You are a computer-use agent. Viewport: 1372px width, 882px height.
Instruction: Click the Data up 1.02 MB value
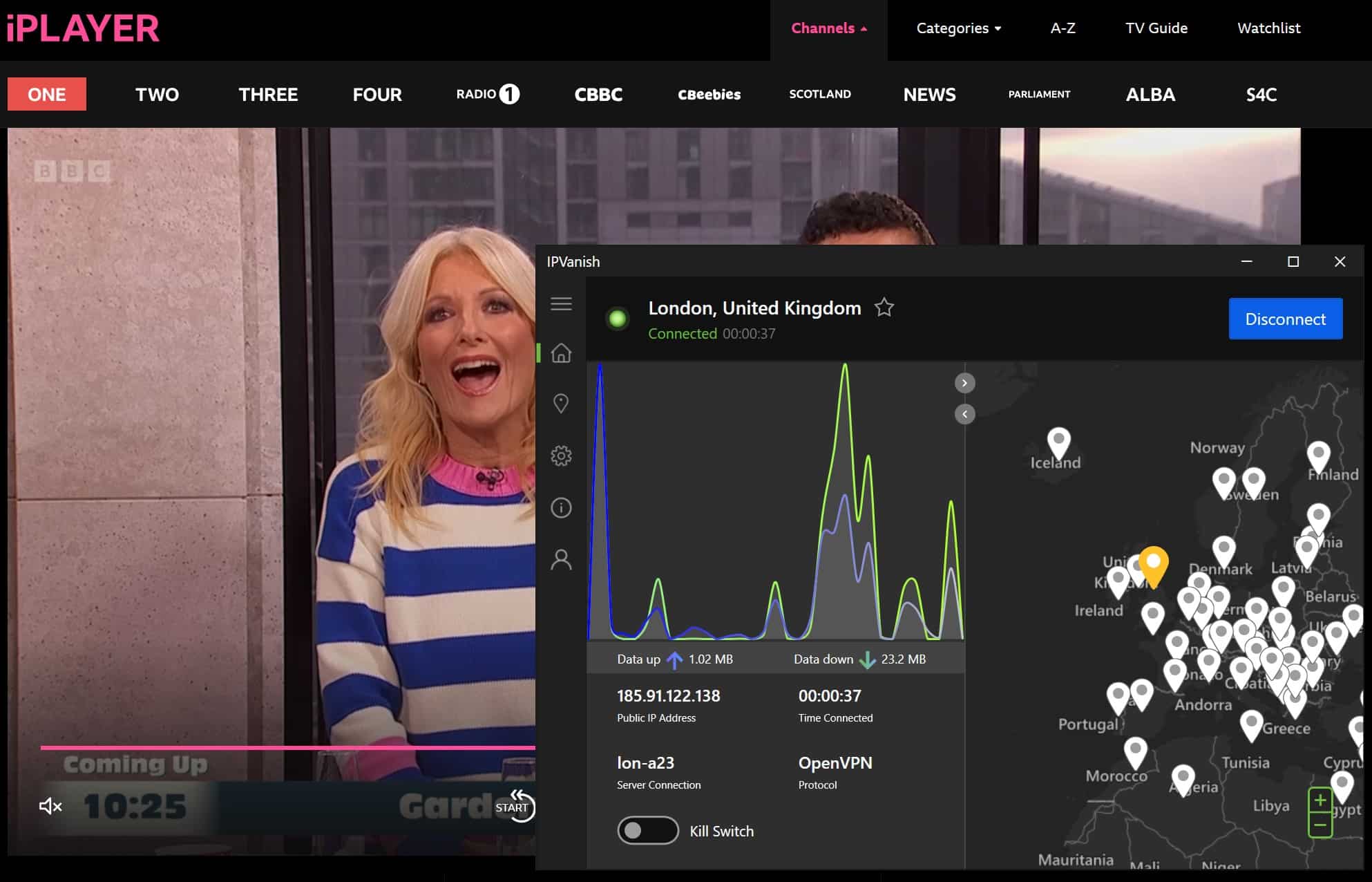tap(710, 659)
